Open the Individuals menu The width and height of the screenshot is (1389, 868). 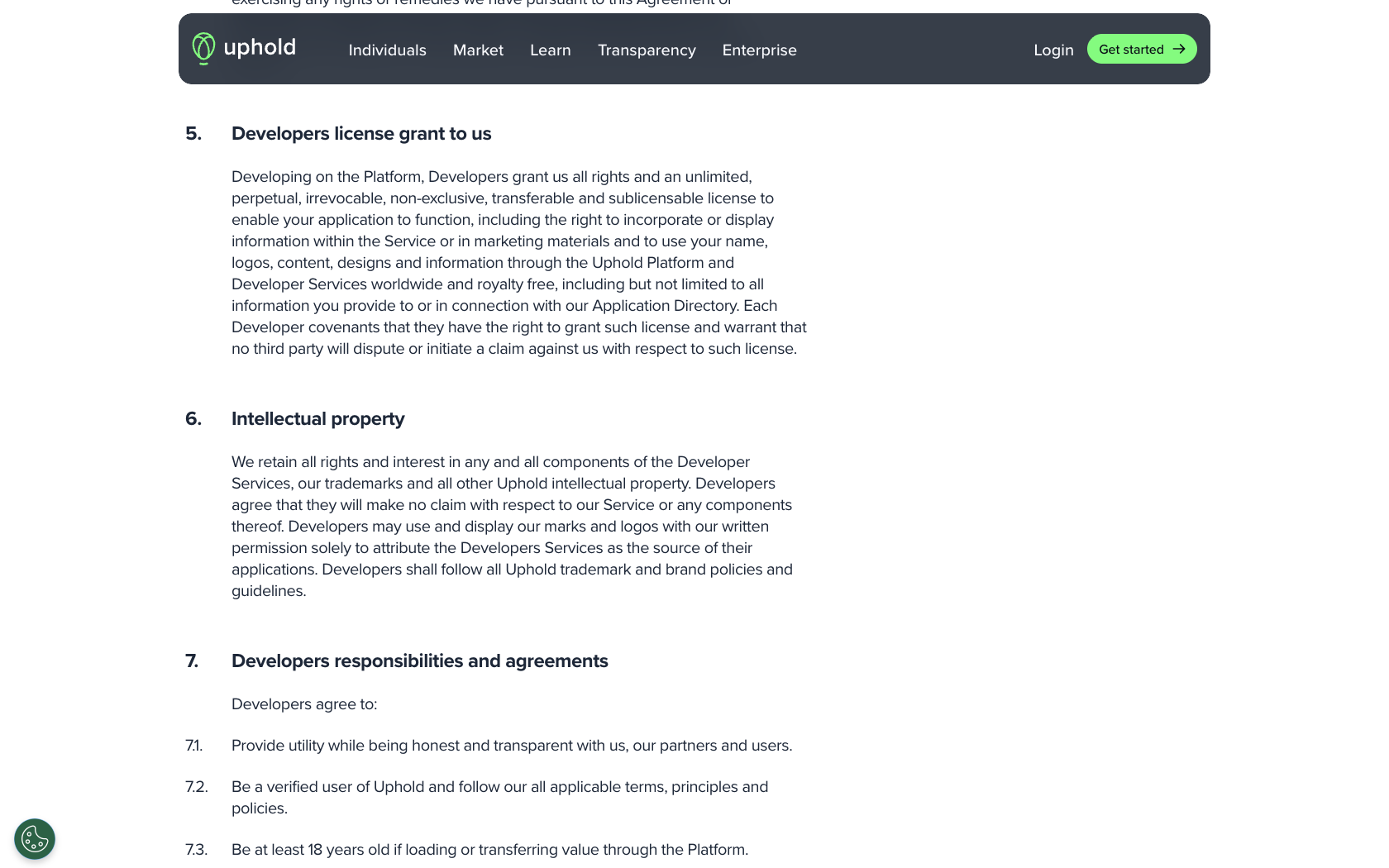click(387, 50)
